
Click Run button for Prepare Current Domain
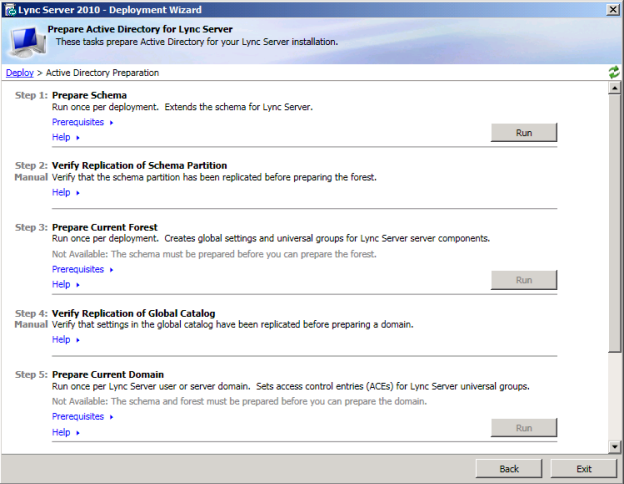click(x=523, y=428)
